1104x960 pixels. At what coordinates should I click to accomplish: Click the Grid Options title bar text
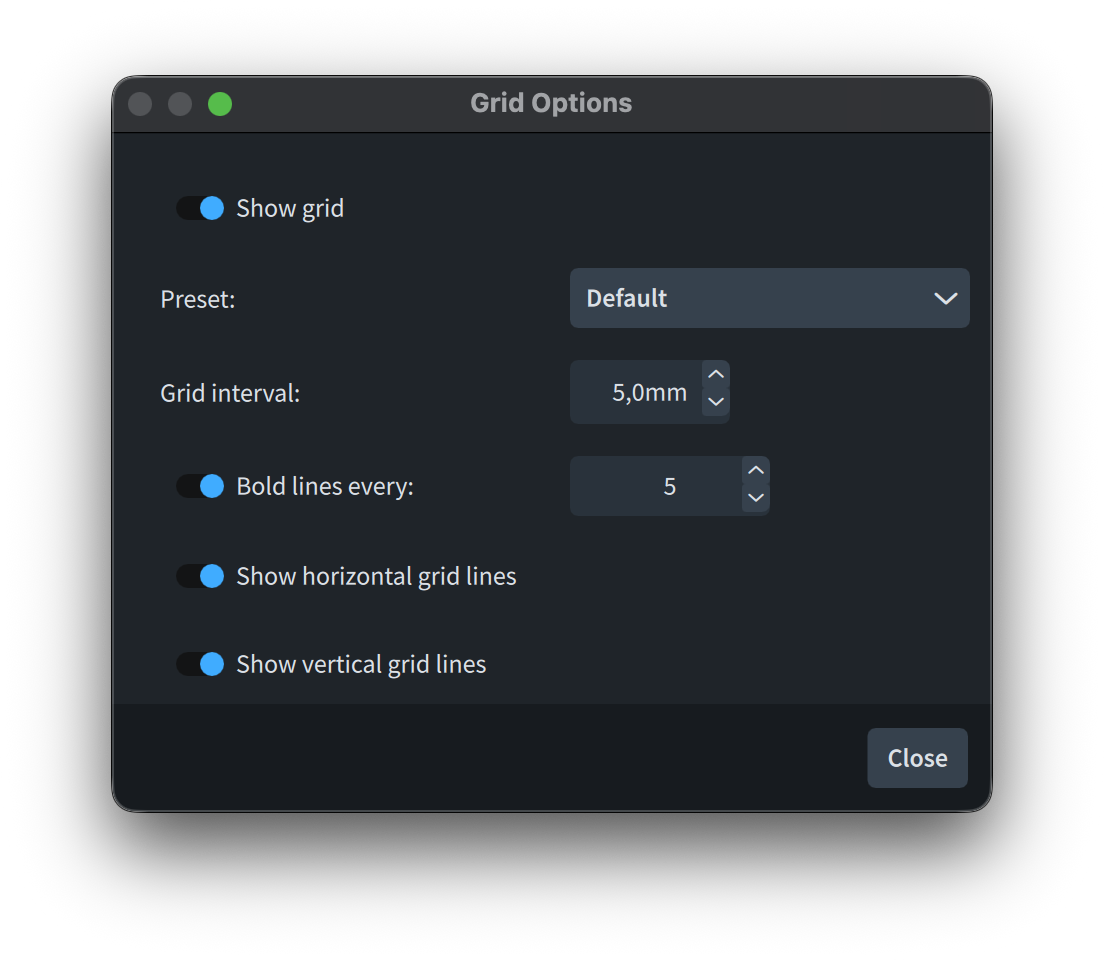pos(551,103)
